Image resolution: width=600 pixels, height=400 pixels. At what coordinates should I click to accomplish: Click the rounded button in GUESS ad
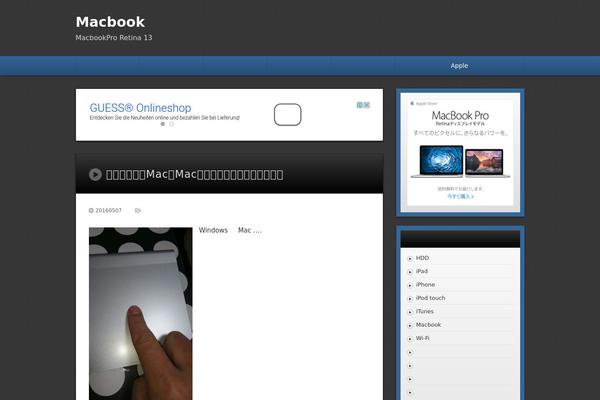287,114
